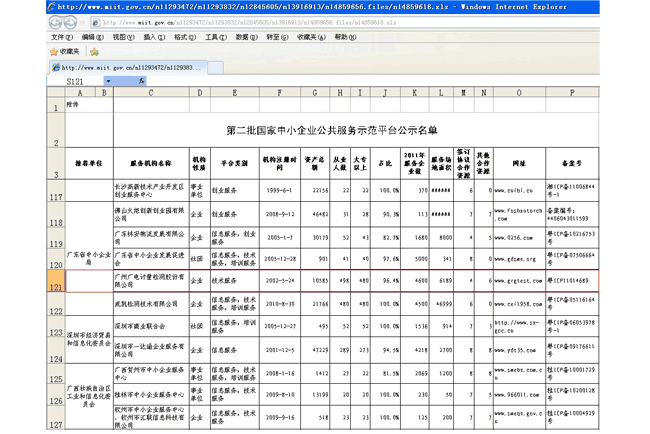Image resolution: width=650 pixels, height=434 pixels.
Task: Open the 编辑(E) menu
Action: pos(92,37)
